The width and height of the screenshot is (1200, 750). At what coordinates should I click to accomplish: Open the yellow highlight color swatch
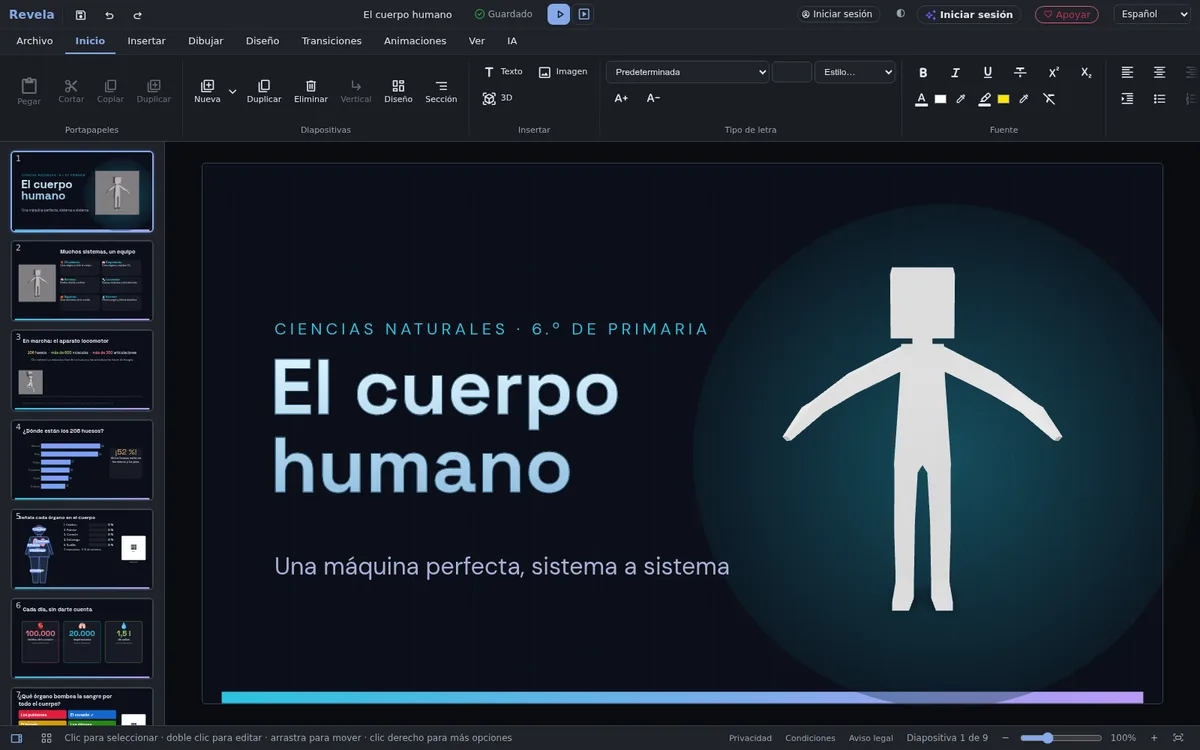coord(1004,99)
